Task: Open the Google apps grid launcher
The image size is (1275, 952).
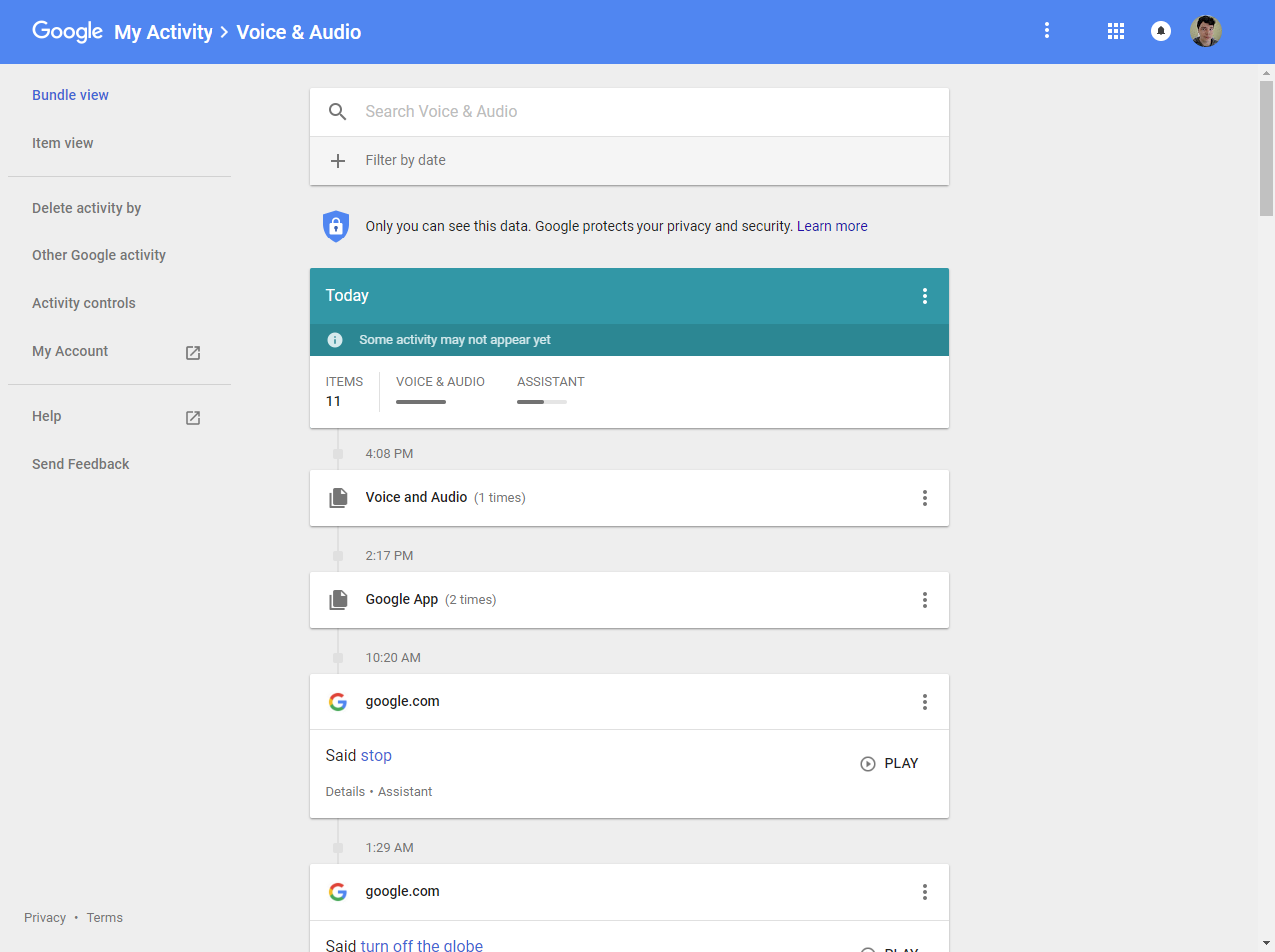Action: coord(1115,31)
